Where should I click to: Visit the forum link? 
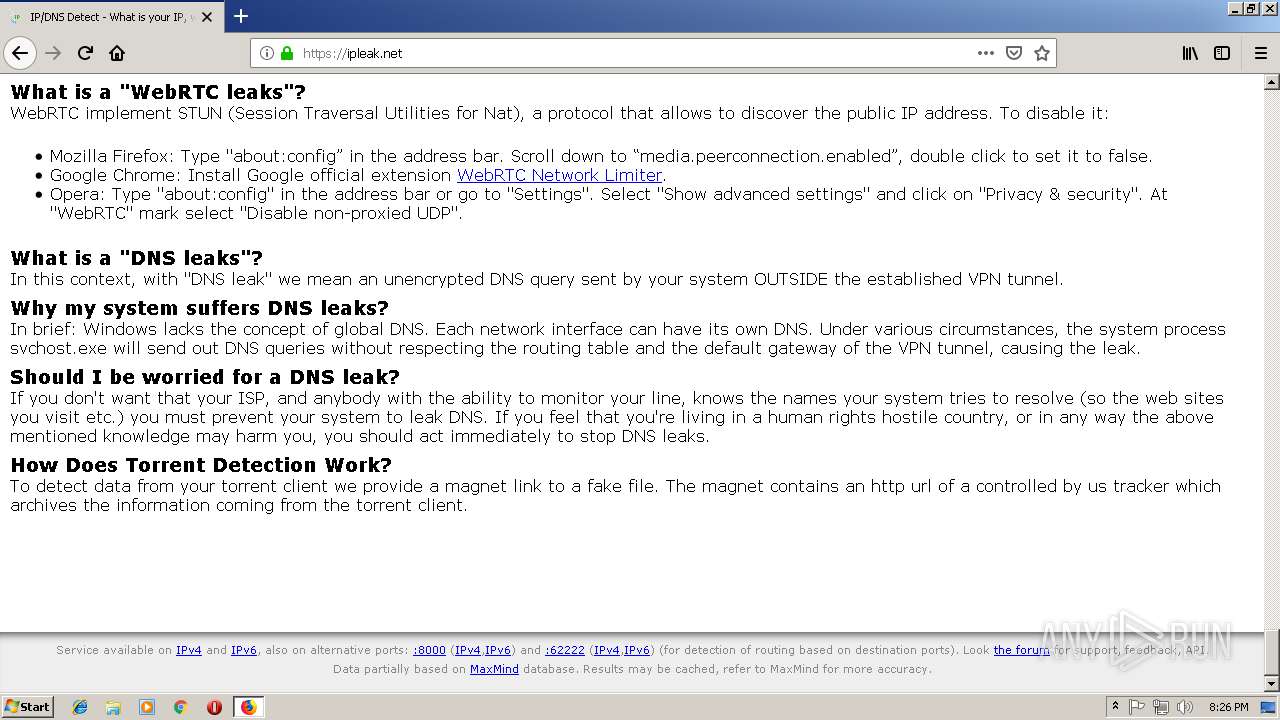1021,650
